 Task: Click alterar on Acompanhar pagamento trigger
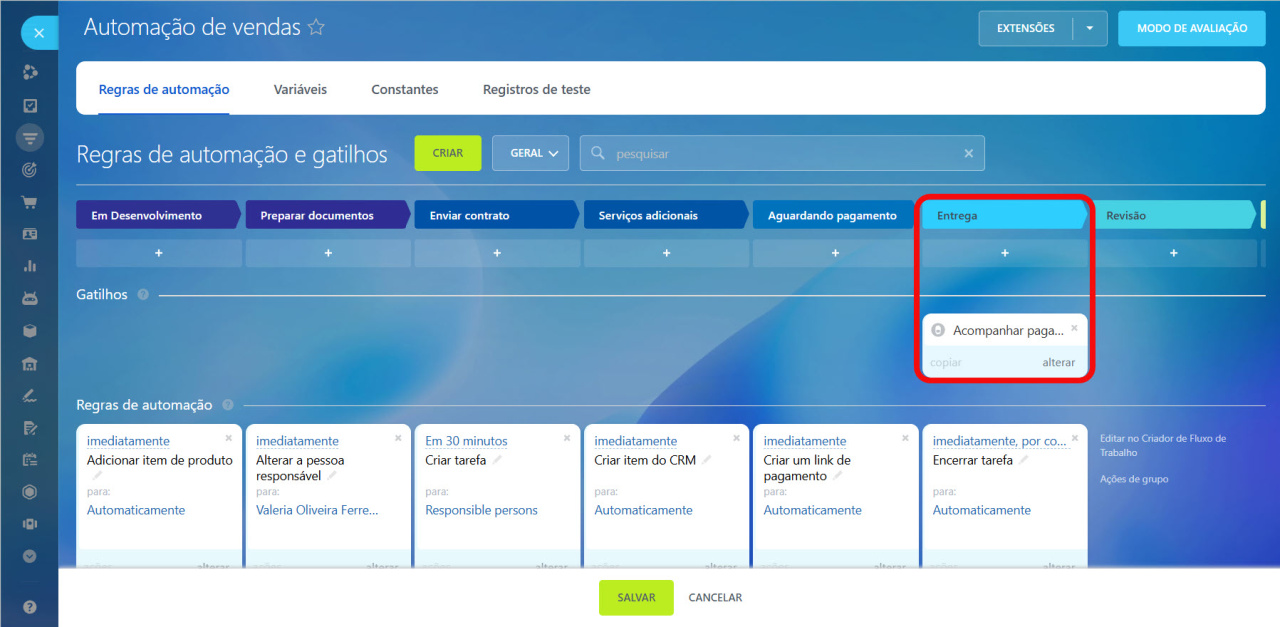[1058, 363]
